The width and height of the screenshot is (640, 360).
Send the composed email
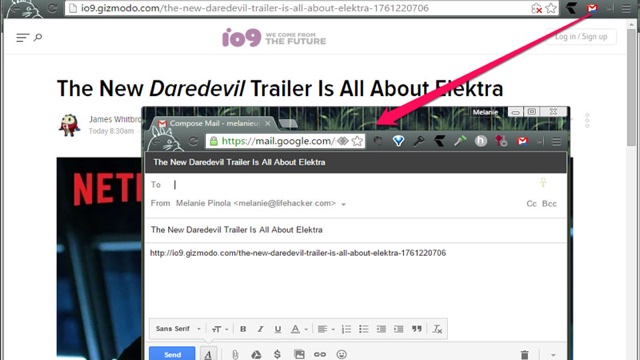click(x=172, y=354)
